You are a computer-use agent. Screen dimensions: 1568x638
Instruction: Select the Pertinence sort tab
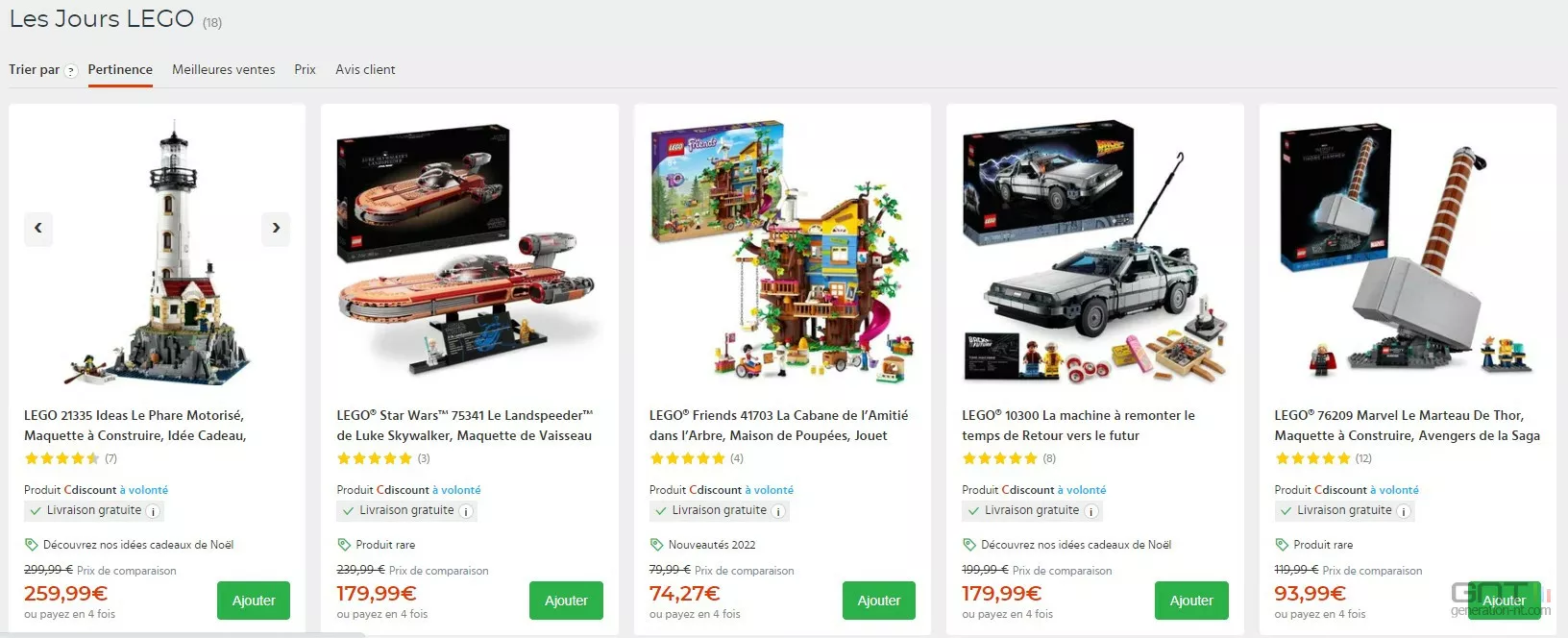120,69
